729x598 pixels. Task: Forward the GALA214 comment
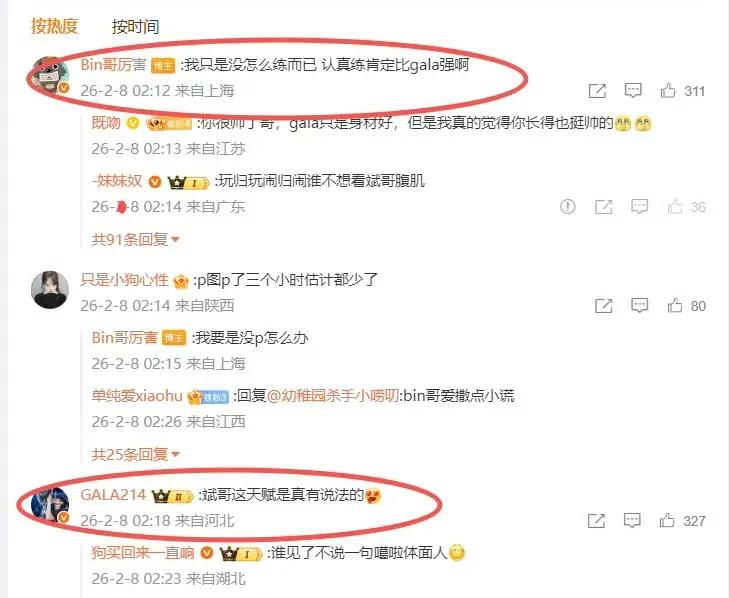(x=596, y=521)
